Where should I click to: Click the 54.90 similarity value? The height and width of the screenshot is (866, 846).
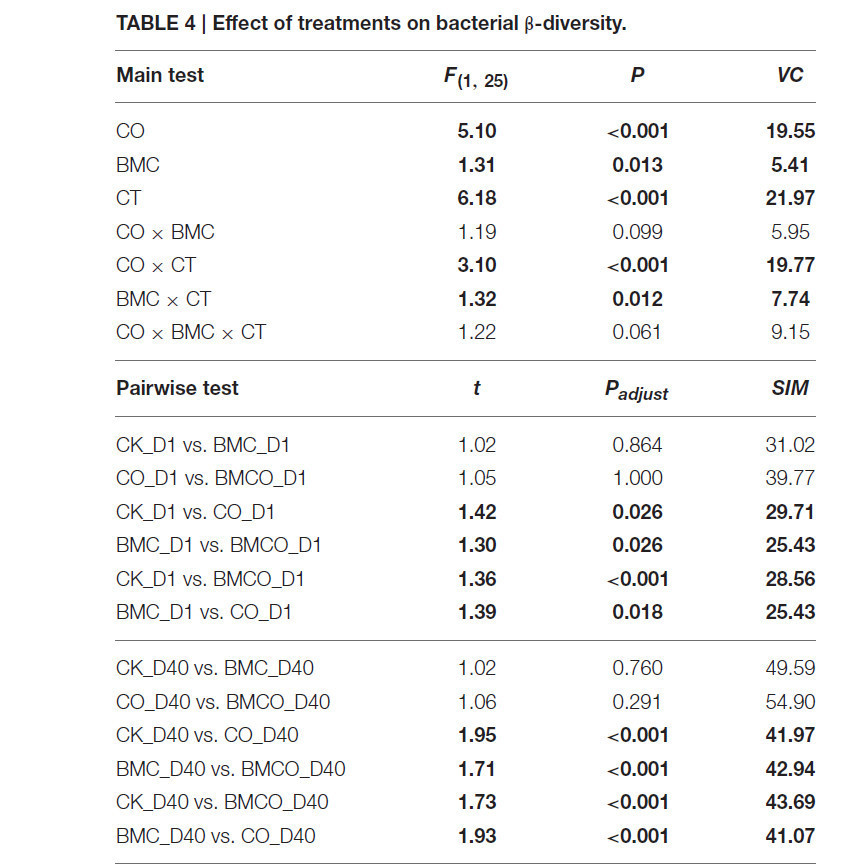point(790,702)
